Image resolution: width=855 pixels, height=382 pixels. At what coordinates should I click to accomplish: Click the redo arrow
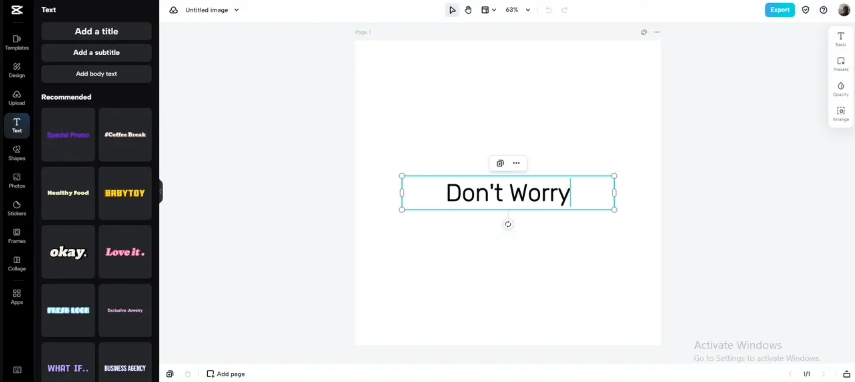[x=564, y=10]
